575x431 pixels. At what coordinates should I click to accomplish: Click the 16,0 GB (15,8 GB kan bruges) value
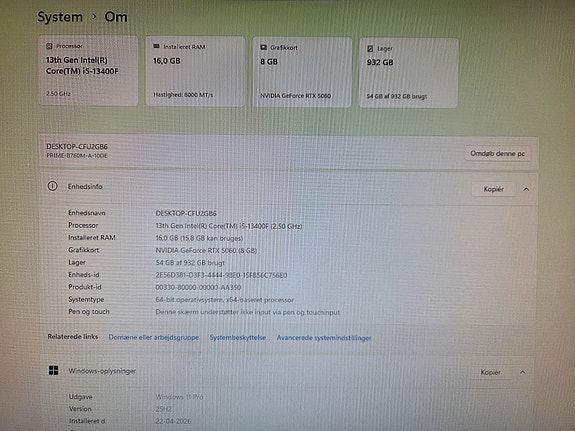199,238
